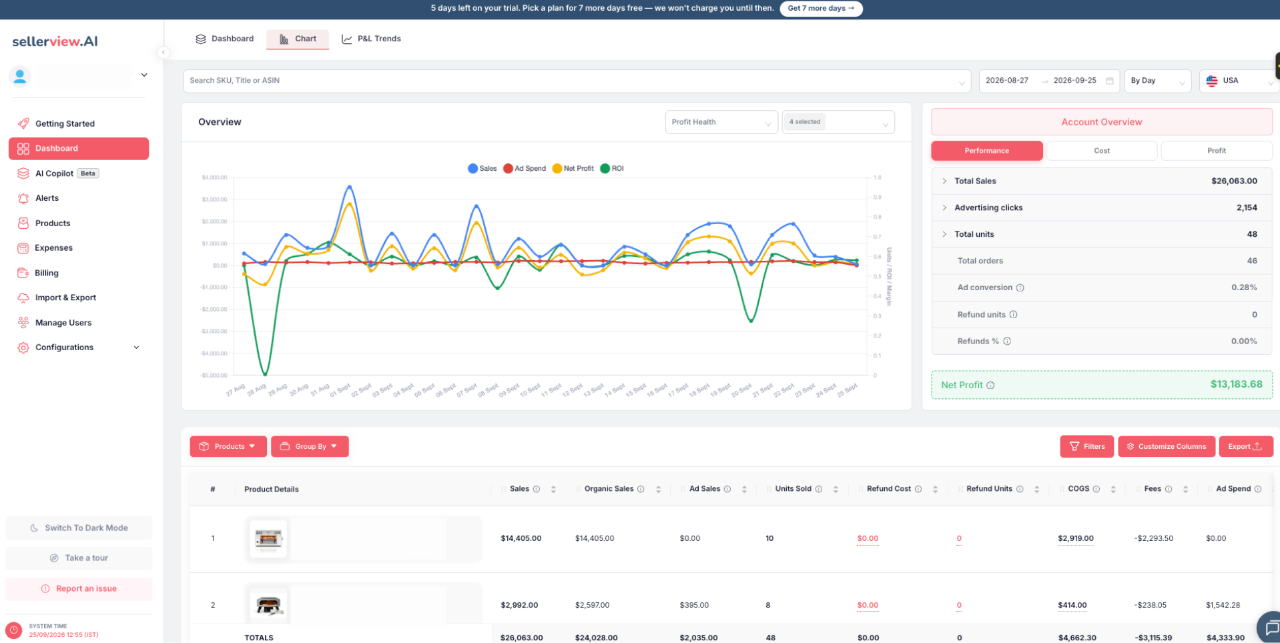Open Alerts bell icon in sidebar
The width and height of the screenshot is (1280, 643).
click(x=23, y=198)
